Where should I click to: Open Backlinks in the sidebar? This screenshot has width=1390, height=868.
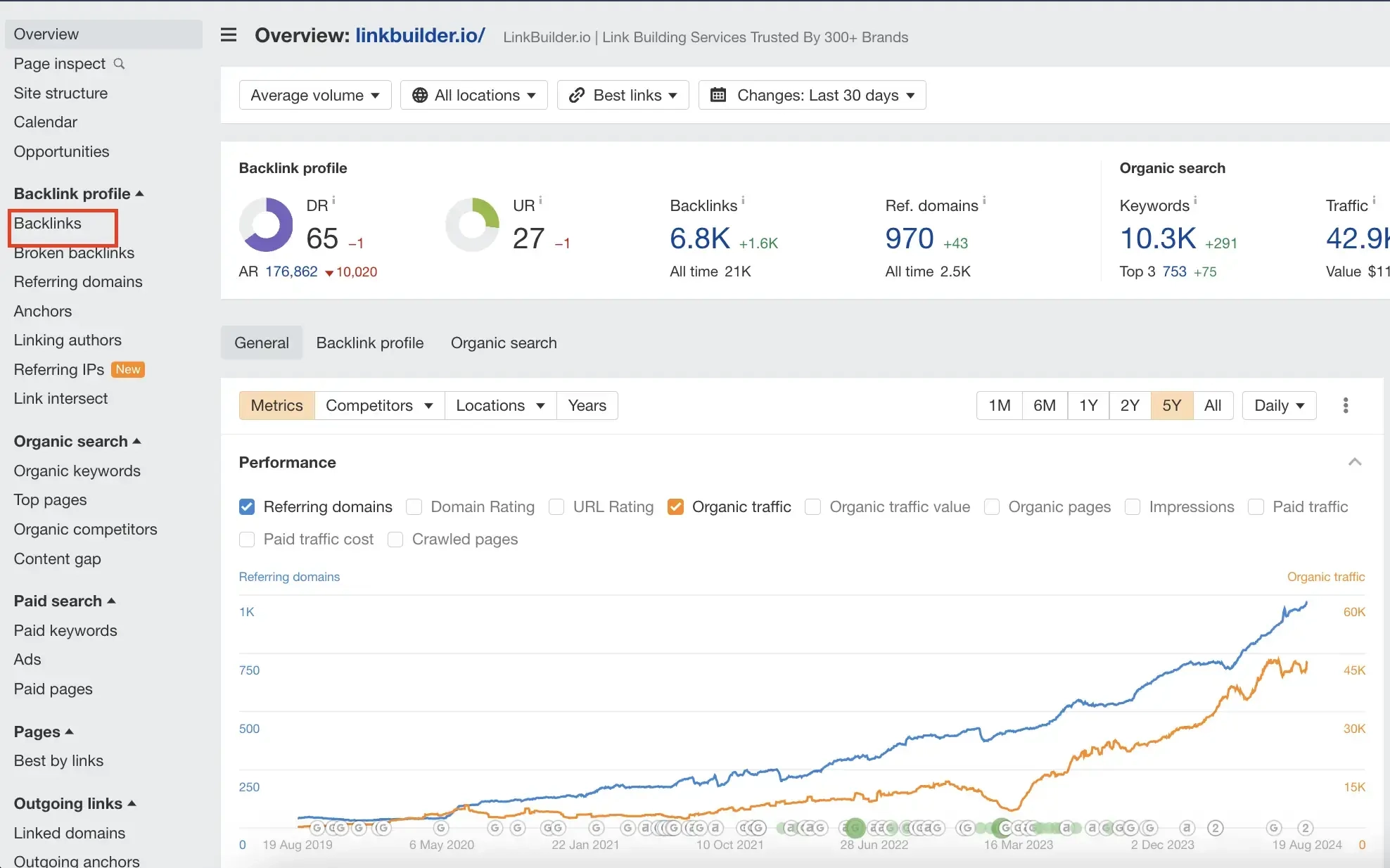48,223
